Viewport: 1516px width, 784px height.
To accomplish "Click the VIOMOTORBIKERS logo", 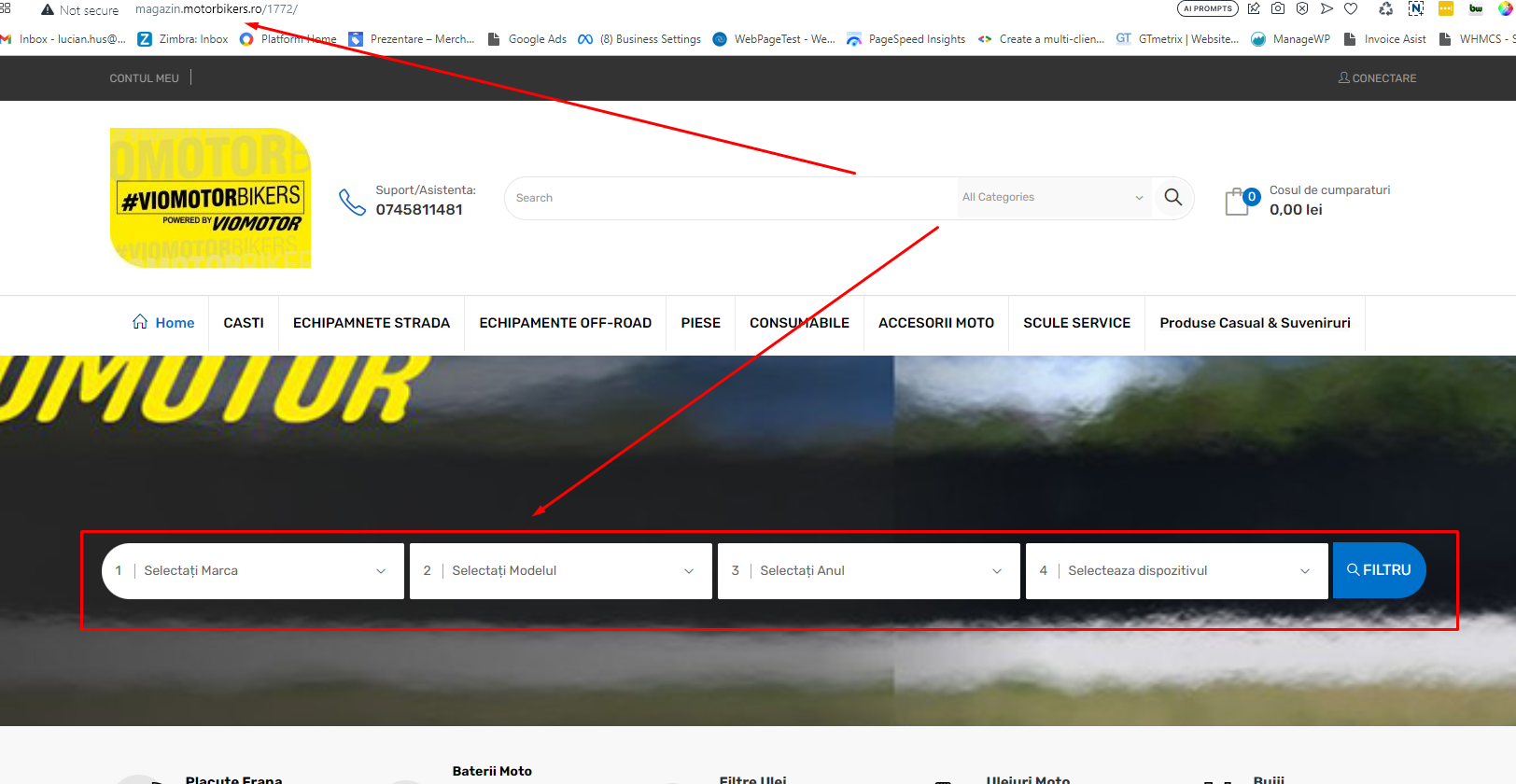I will point(211,198).
